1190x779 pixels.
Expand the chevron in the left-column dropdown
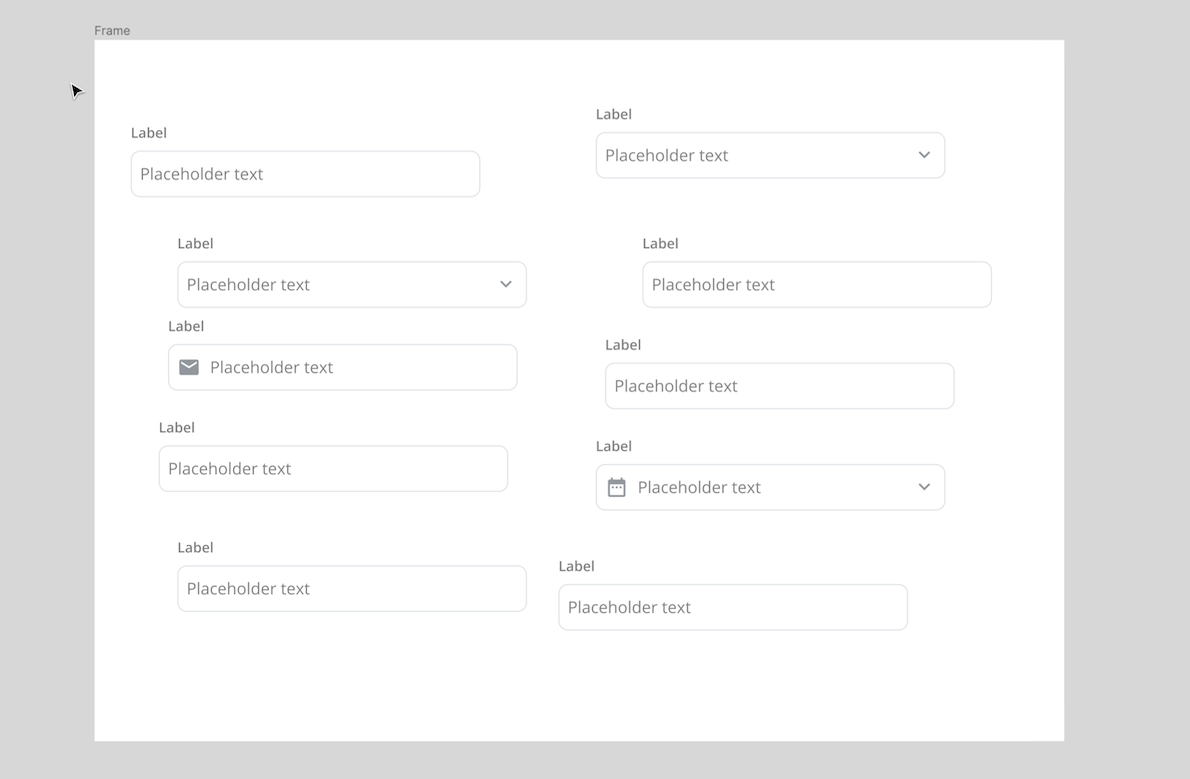[x=506, y=285]
